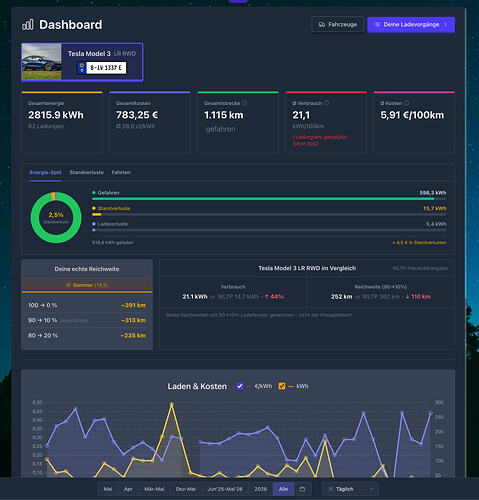Select the Mär-Mai time range
Viewport: 479px width, 500px height.
pyautogui.click(x=154, y=489)
